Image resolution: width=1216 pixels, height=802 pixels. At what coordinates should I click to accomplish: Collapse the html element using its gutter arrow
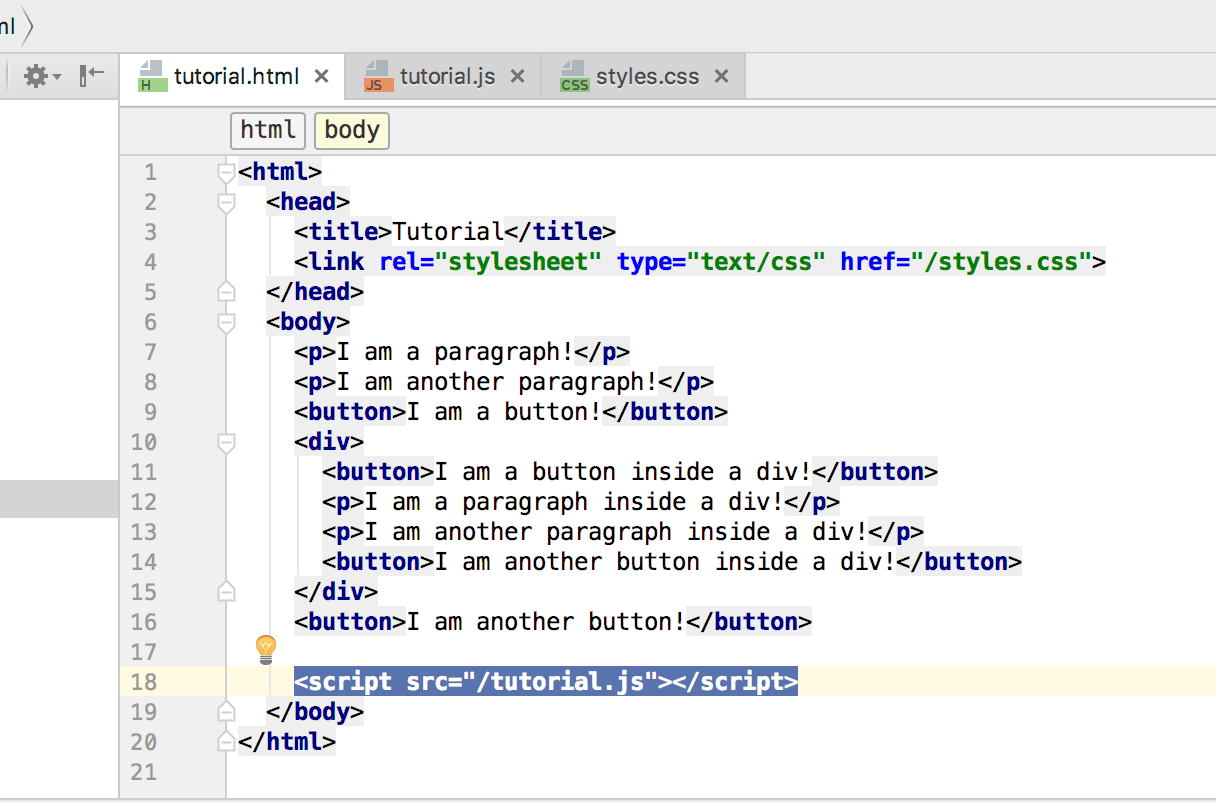tap(225, 171)
